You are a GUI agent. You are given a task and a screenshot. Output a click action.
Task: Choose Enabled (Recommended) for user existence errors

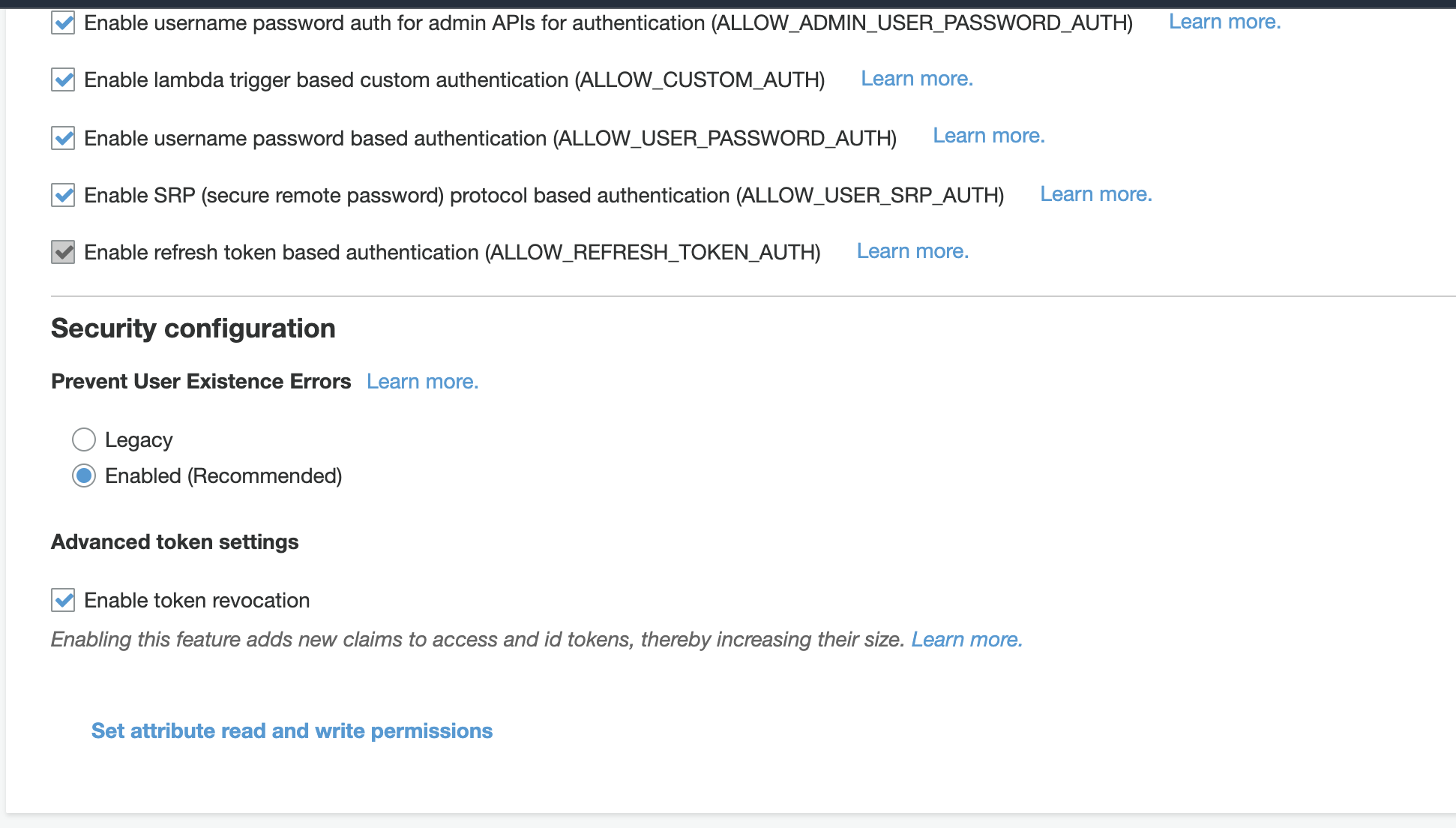(83, 475)
